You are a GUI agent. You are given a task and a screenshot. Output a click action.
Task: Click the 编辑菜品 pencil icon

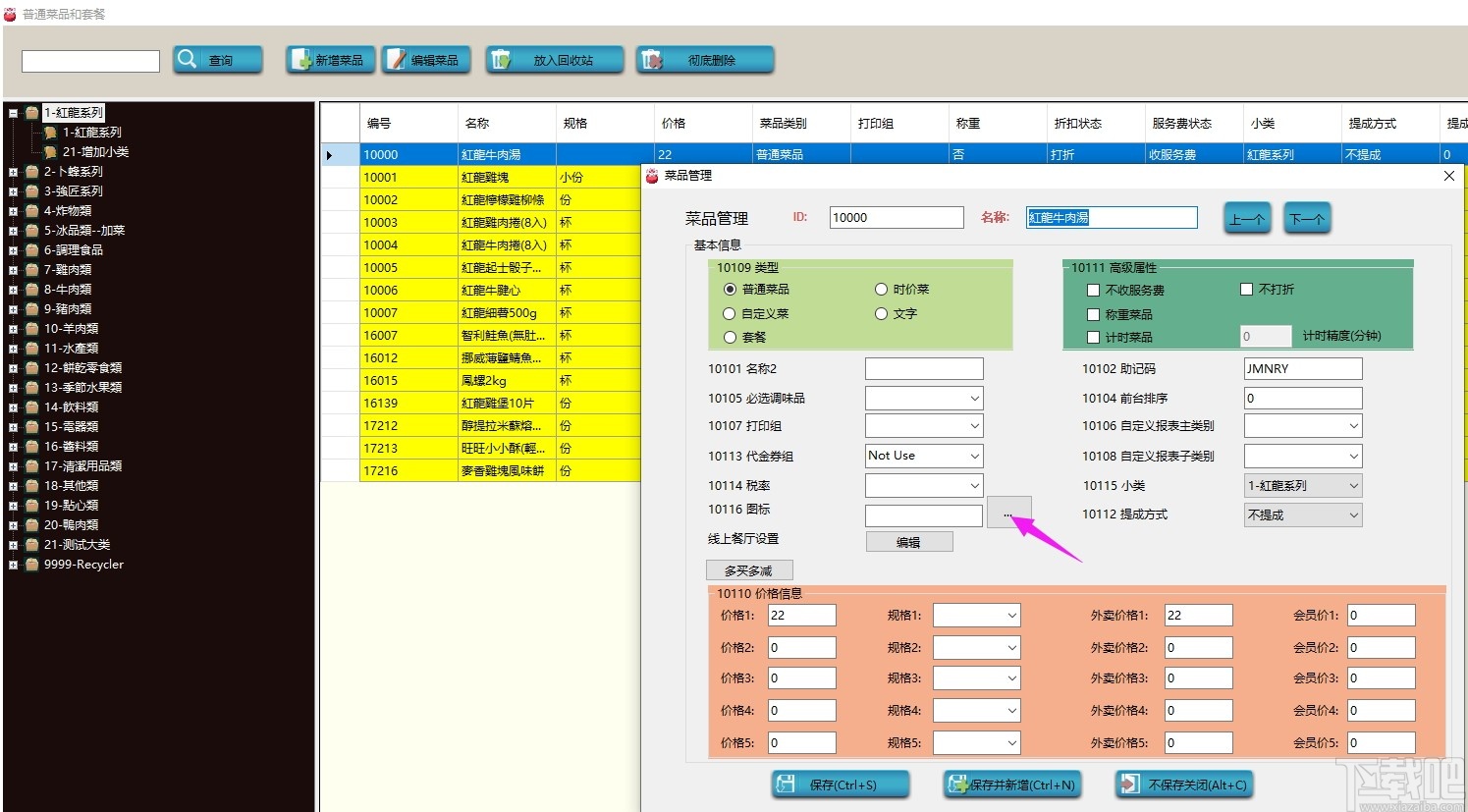(397, 60)
